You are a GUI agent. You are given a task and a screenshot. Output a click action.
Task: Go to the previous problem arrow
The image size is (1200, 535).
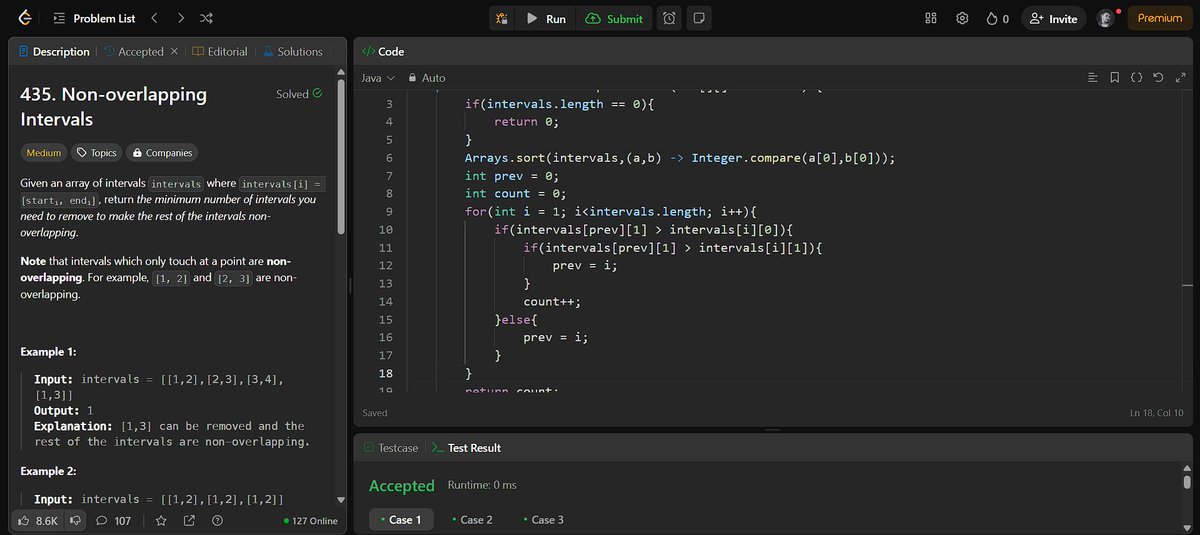[154, 18]
